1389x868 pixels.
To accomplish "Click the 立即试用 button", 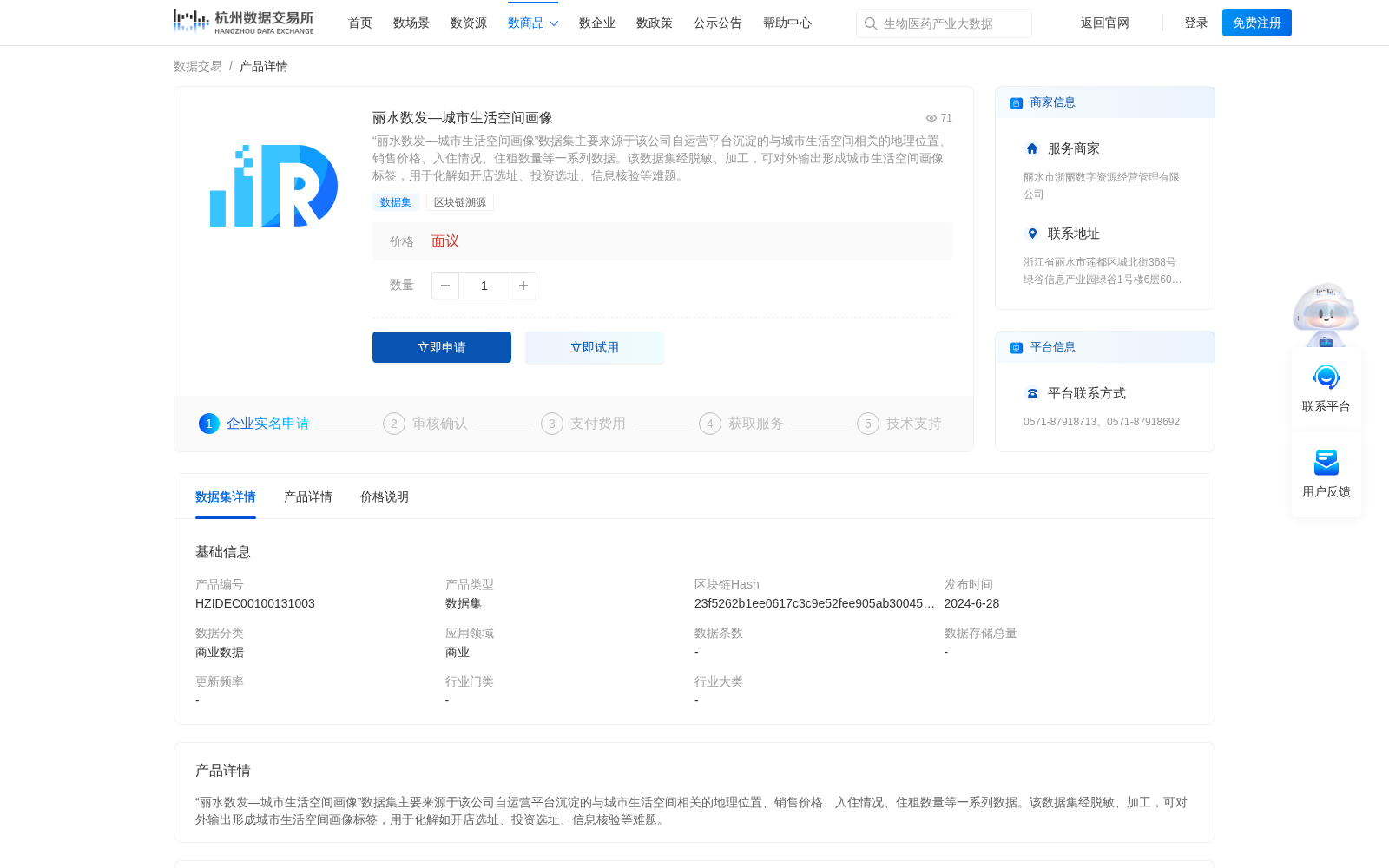I will 595,347.
